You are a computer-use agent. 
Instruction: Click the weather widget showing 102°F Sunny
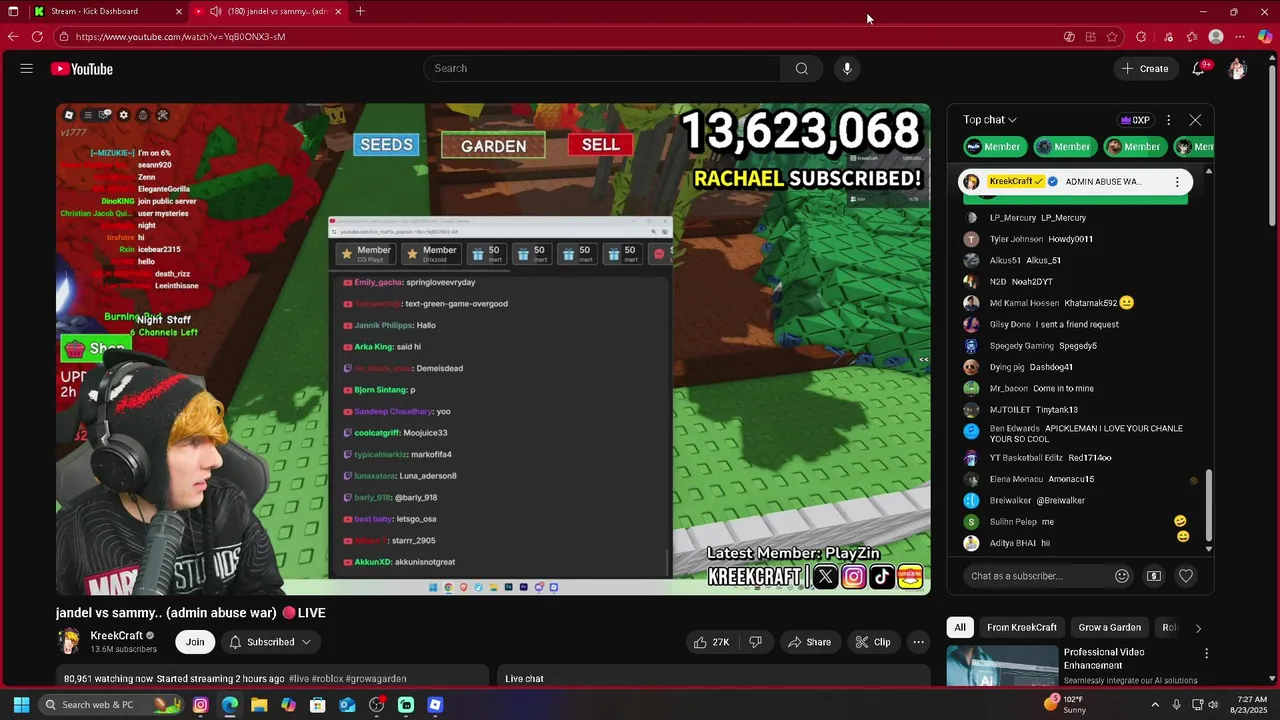click(1066, 705)
